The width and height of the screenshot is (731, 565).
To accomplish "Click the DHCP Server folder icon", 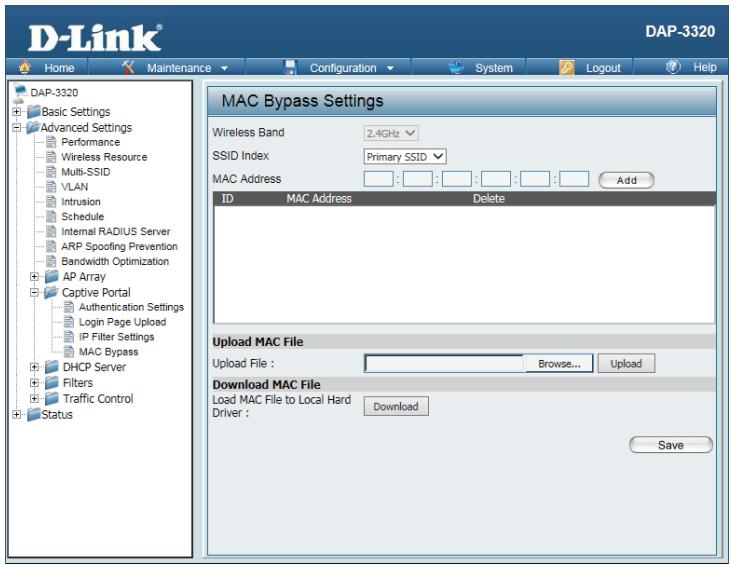I will pos(52,367).
